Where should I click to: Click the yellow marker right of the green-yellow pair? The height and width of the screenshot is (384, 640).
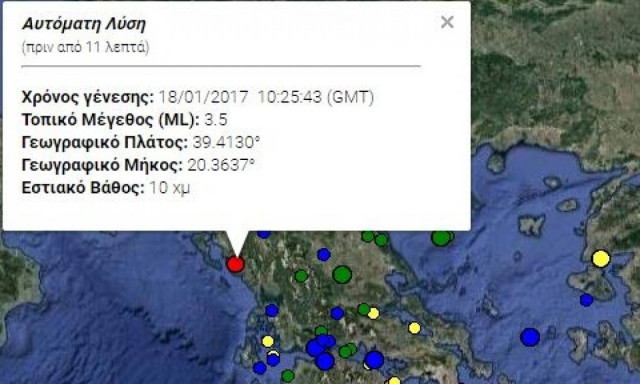point(414,328)
